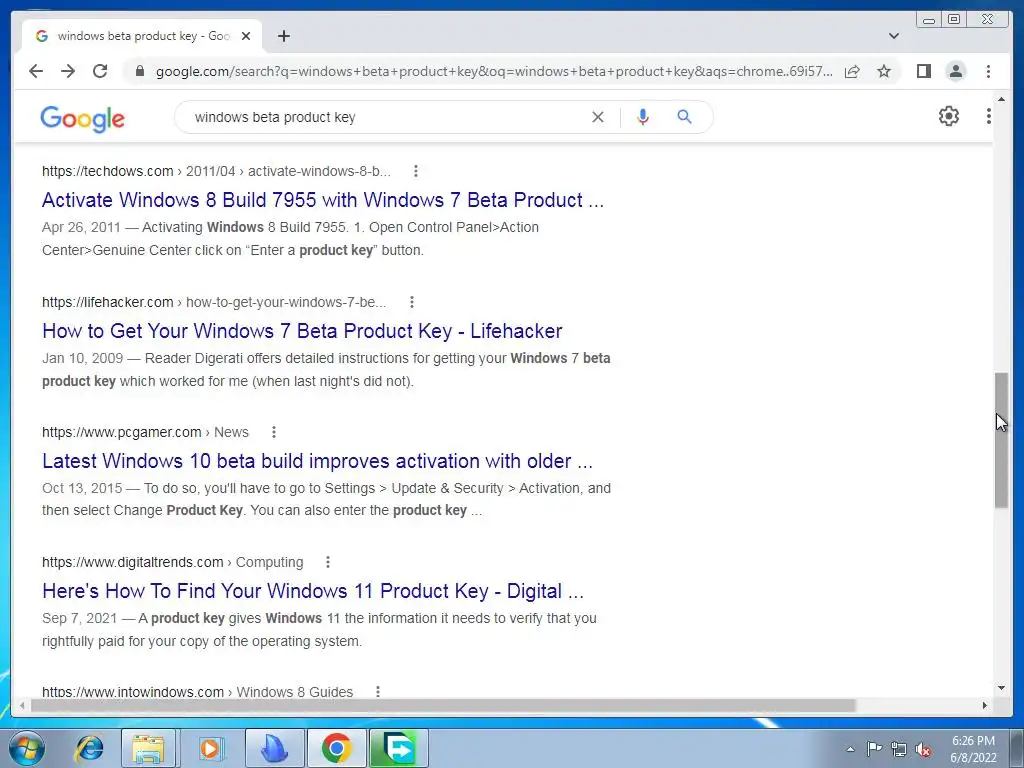Screen dimensions: 1024x768
Task: Open Google quick settings gear
Action: pyautogui.click(x=949, y=116)
